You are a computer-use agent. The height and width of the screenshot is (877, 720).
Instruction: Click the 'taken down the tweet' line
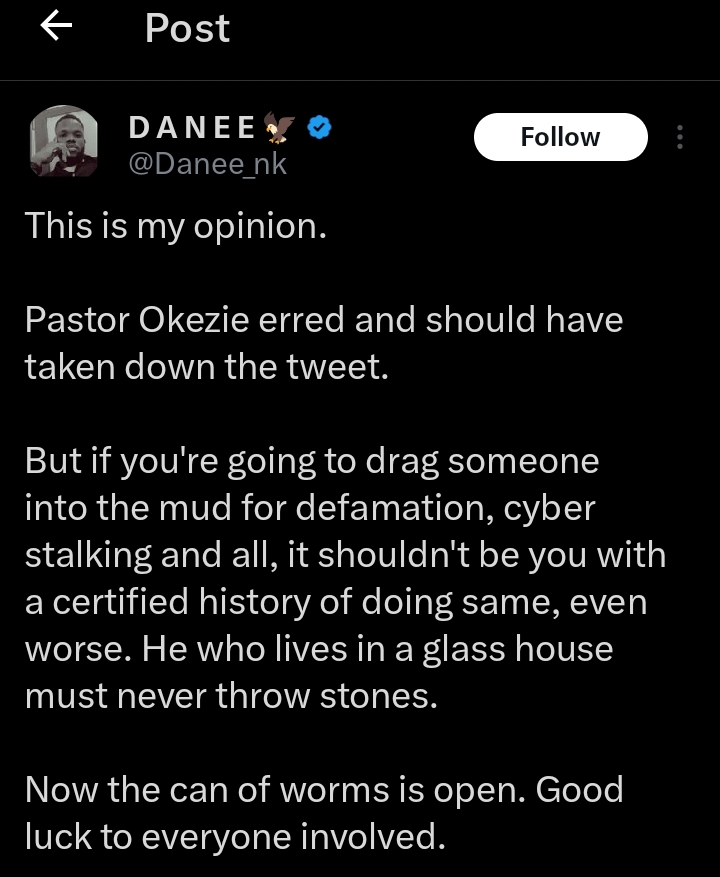pos(206,367)
